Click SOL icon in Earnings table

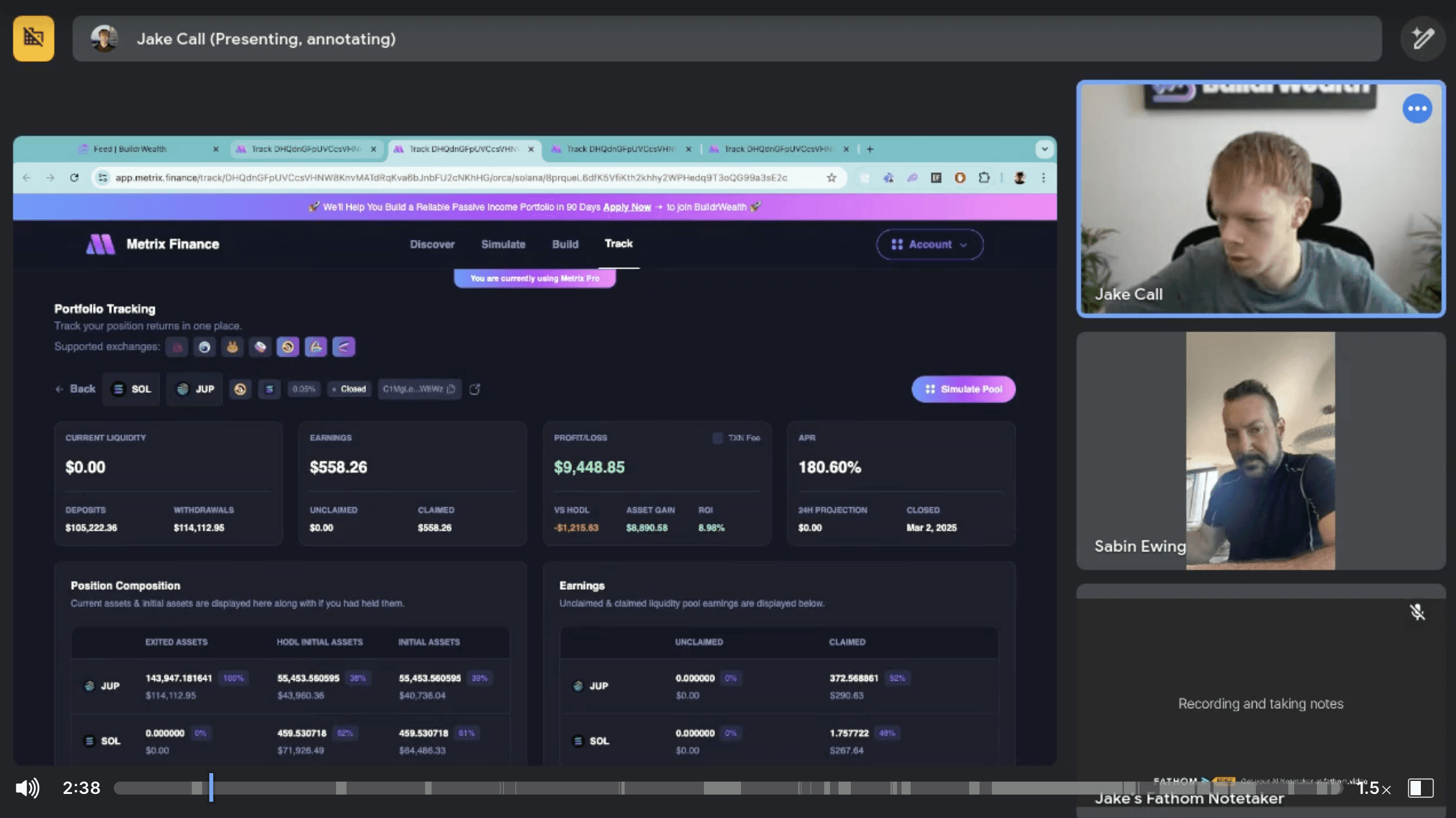click(x=578, y=741)
